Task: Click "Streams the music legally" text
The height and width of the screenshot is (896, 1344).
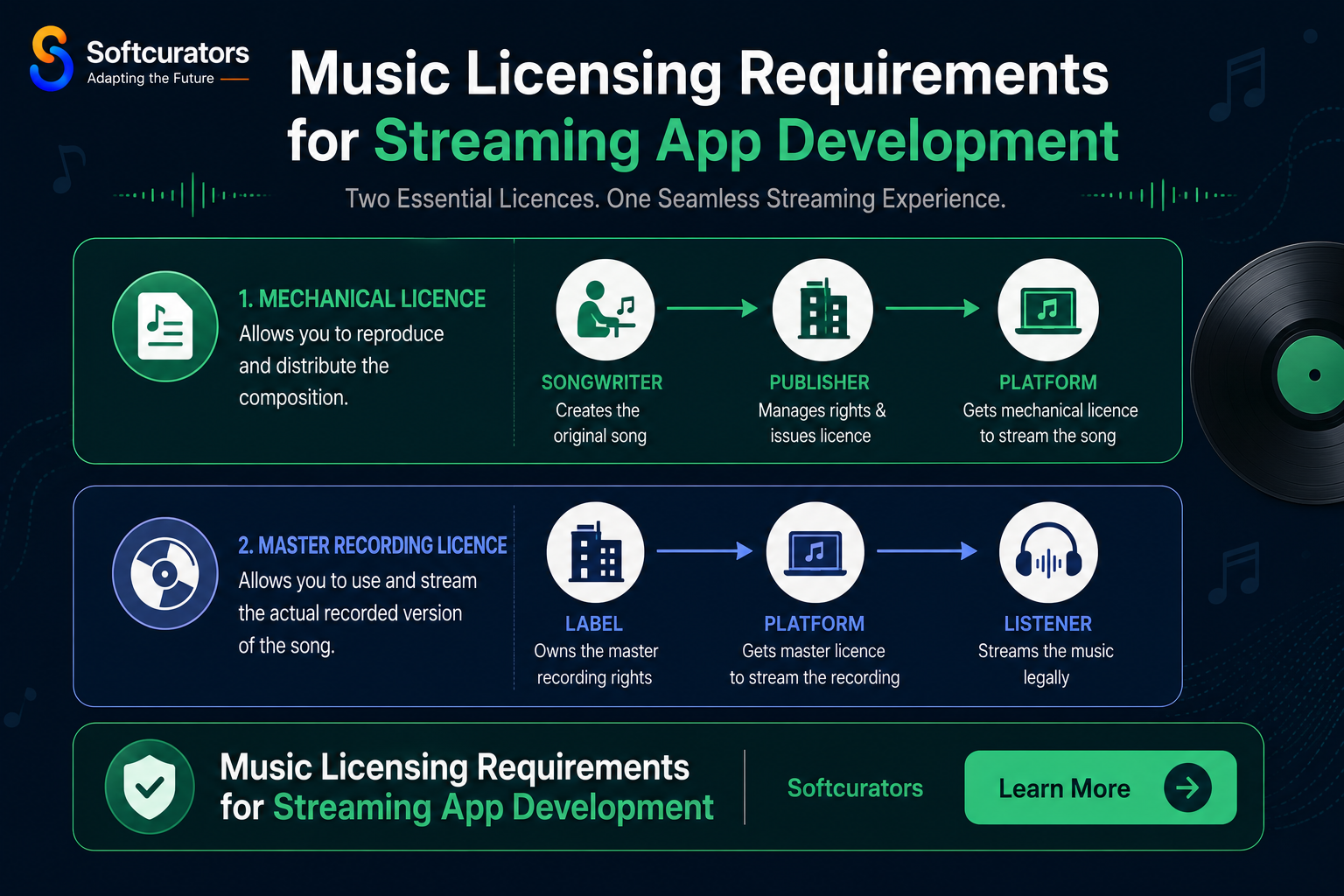Action: (x=1046, y=664)
